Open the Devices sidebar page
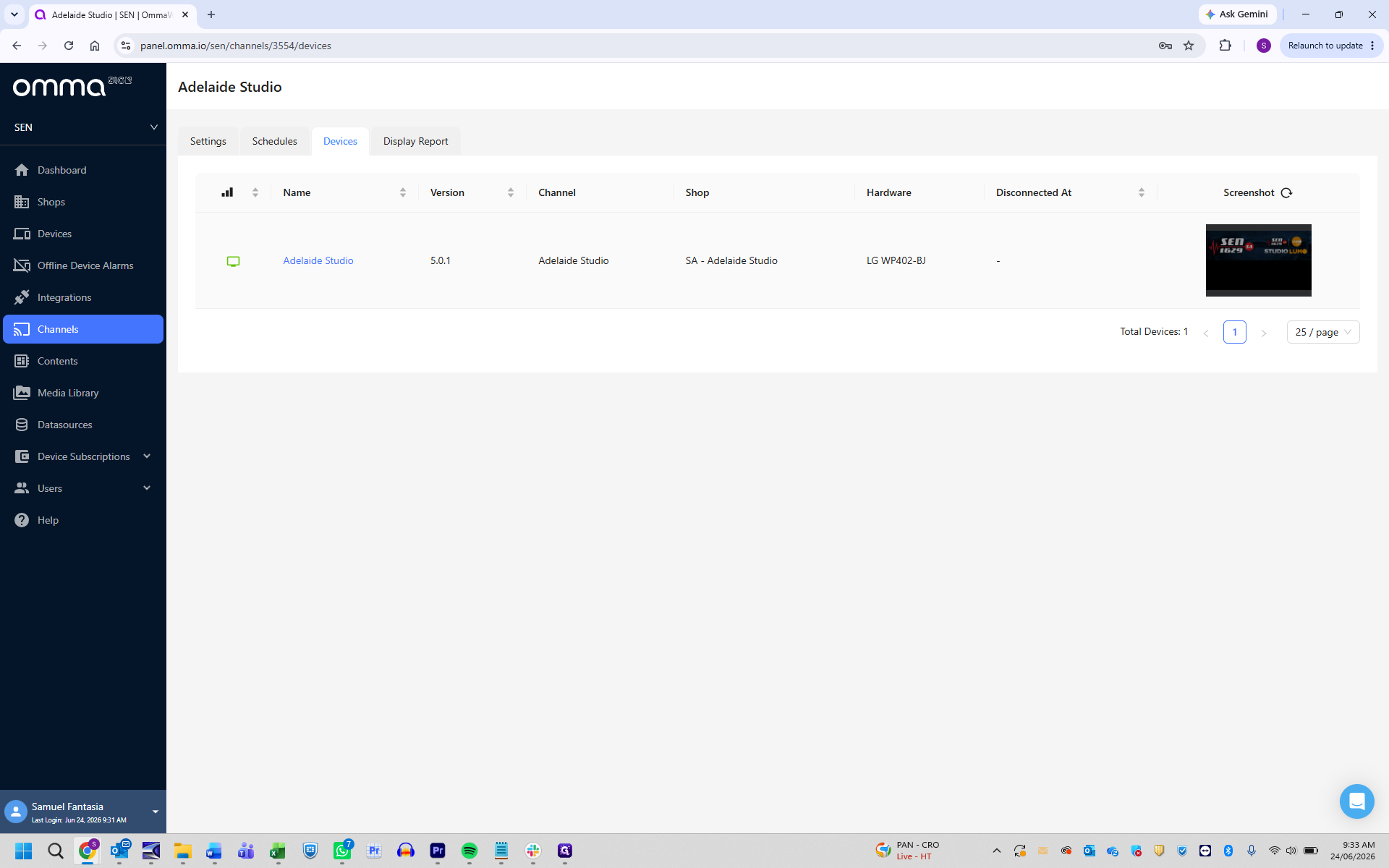This screenshot has width=1389, height=868. coord(83,234)
